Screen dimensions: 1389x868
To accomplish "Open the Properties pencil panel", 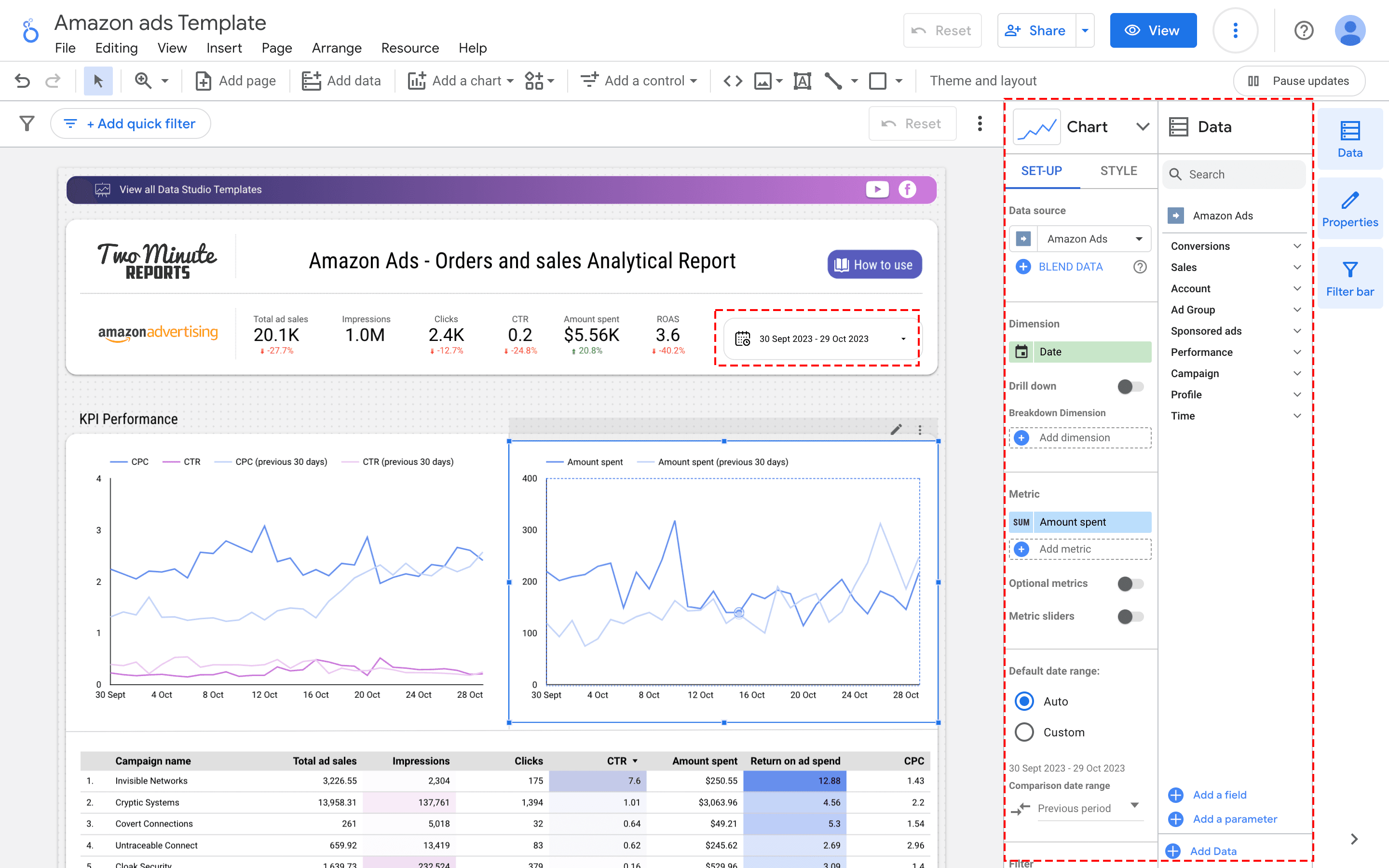I will click(1349, 209).
